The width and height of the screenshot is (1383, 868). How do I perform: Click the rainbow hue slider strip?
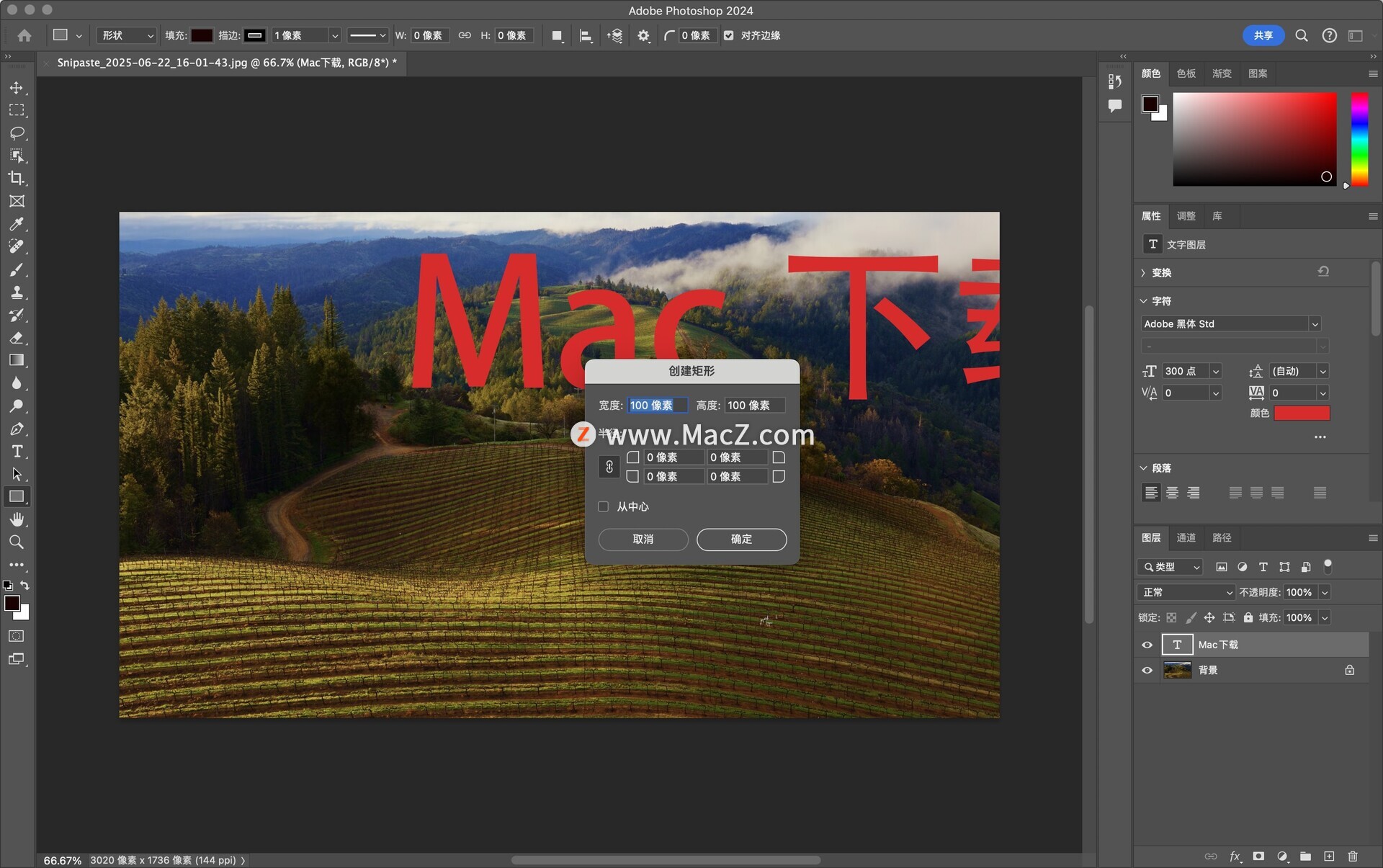pos(1359,139)
